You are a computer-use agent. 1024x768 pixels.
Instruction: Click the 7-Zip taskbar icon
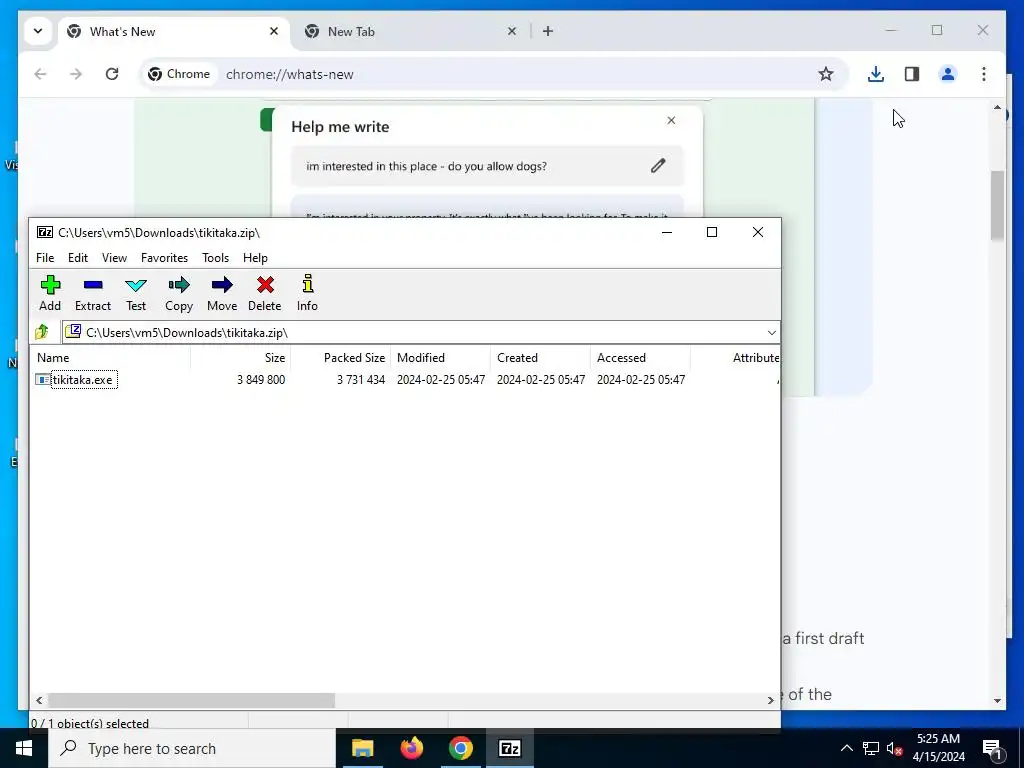[509, 748]
